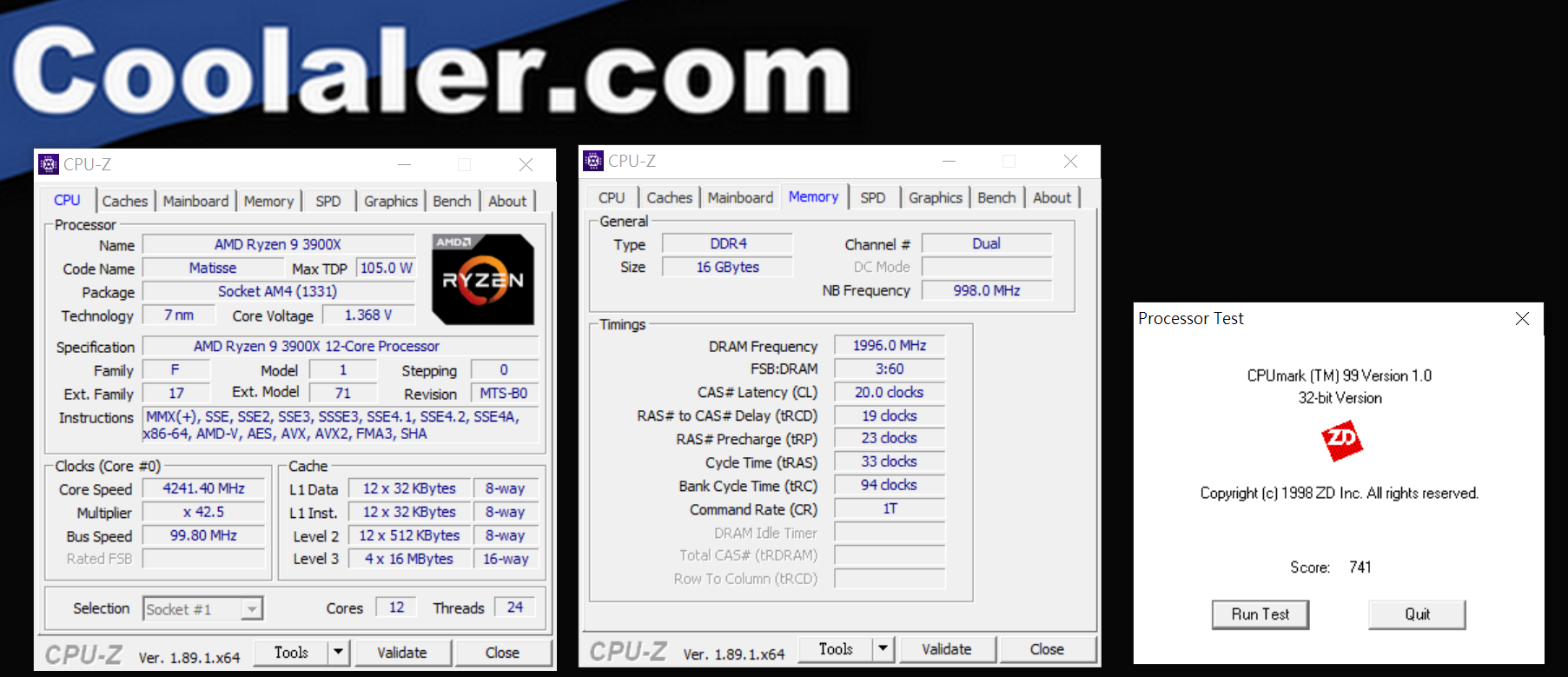Click CAS# Latency value 20.0 clocks
Screen dimensions: 1568x677
coord(890,392)
